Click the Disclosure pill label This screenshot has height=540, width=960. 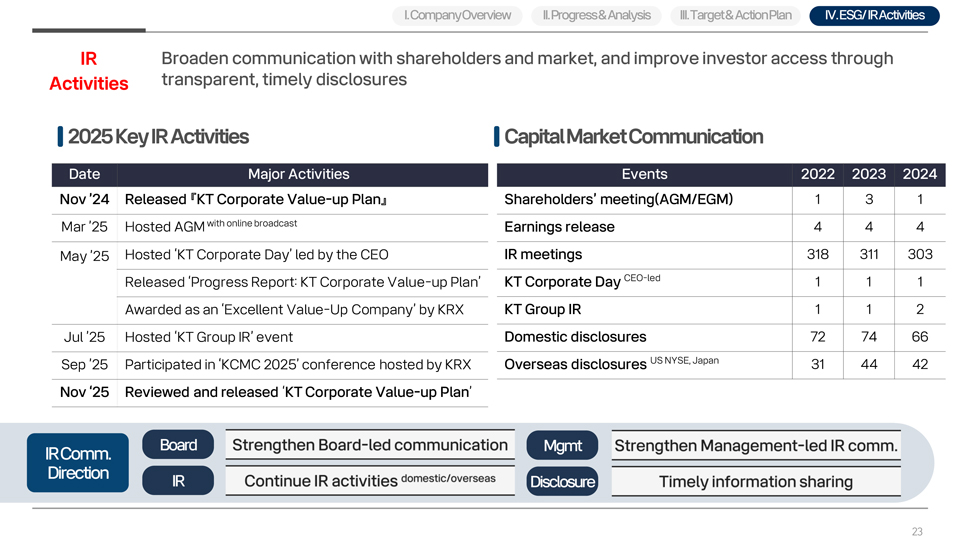(x=562, y=482)
